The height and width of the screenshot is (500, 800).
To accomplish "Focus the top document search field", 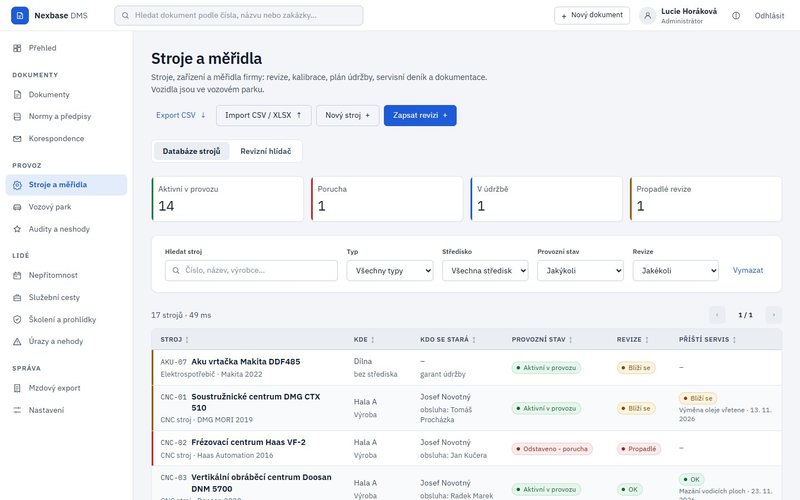I will pyautogui.click(x=239, y=15).
